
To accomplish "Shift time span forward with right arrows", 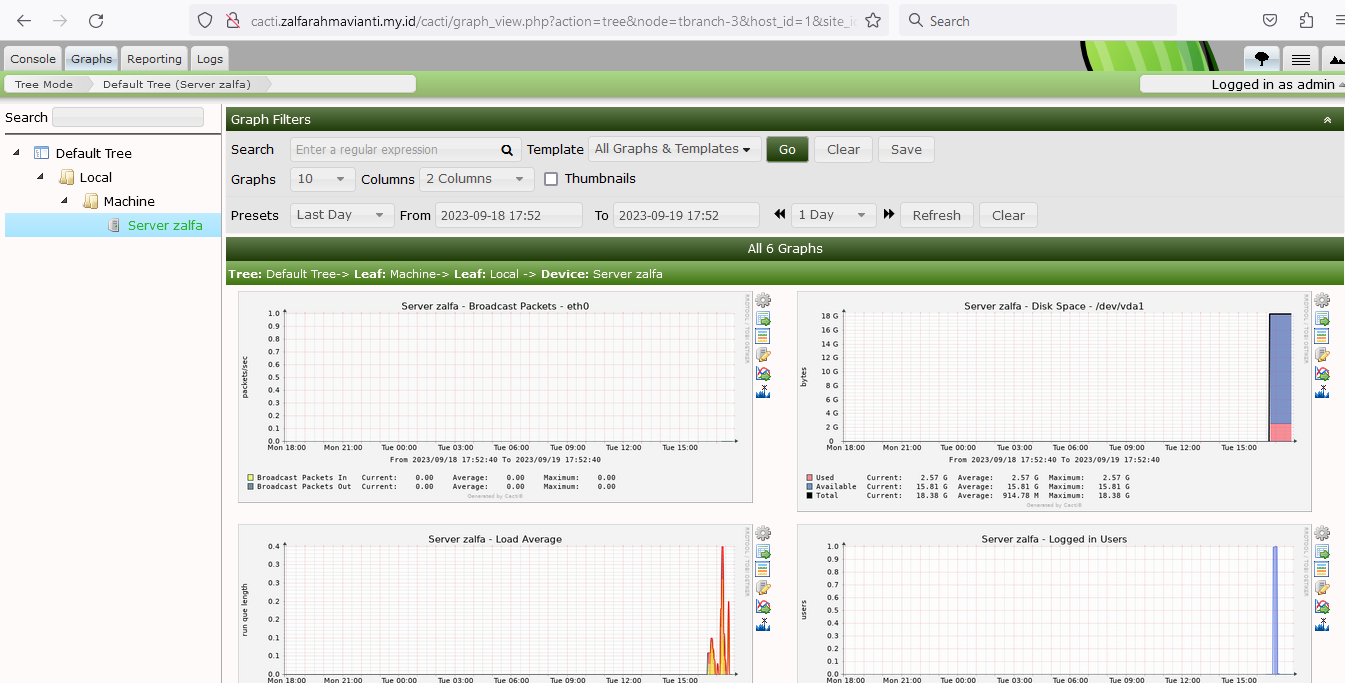I will pyautogui.click(x=888, y=215).
